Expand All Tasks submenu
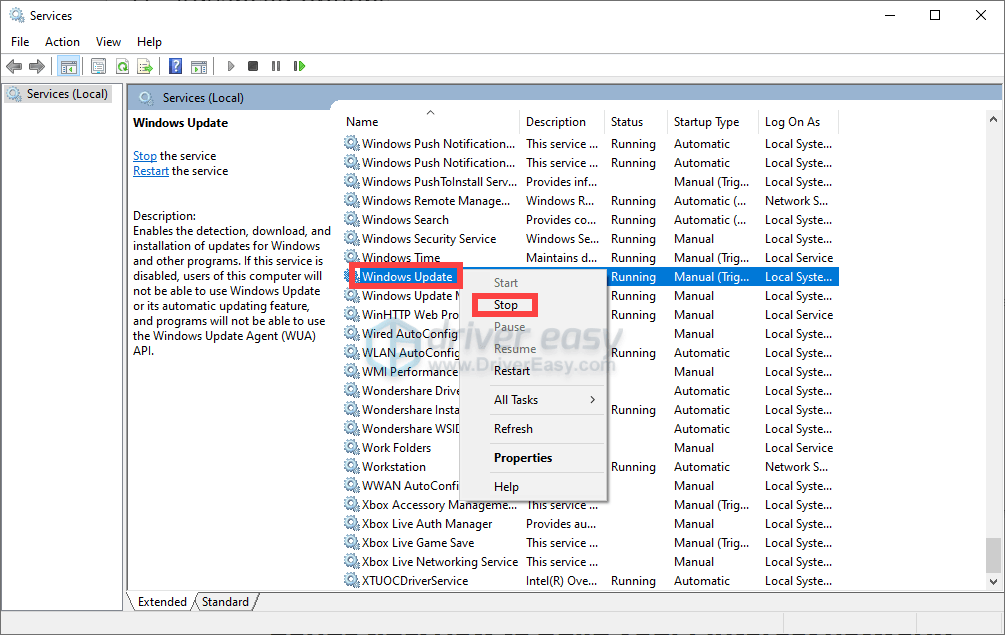This screenshot has height=635, width=1005. click(534, 400)
